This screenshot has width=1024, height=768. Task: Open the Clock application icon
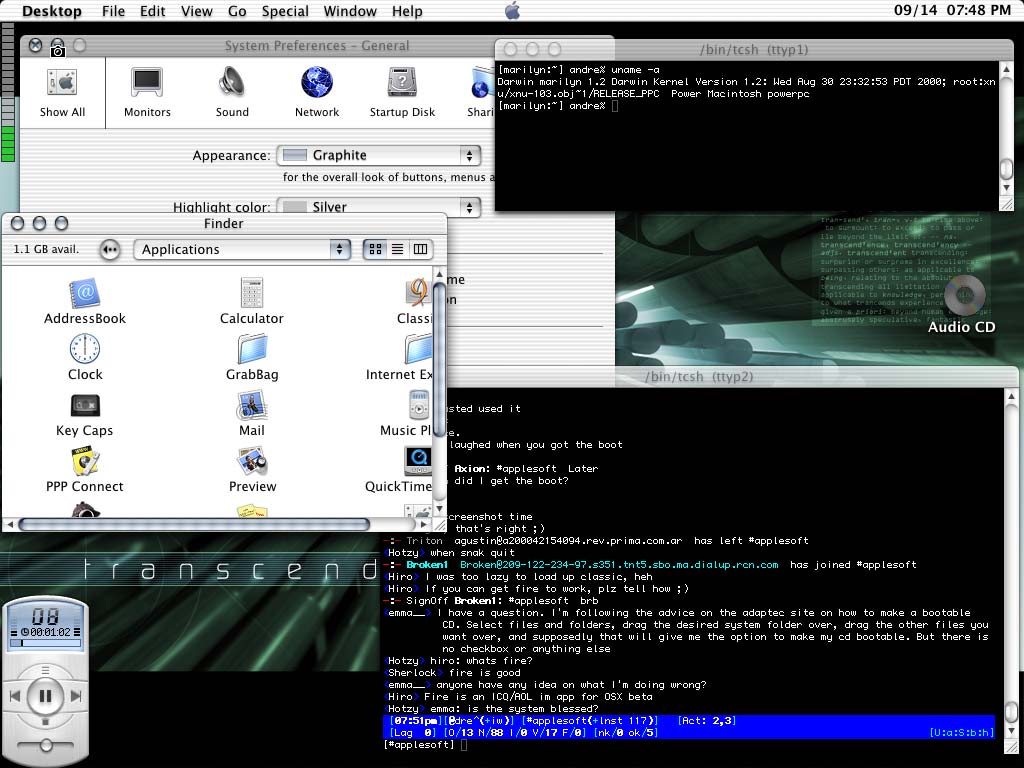coord(85,349)
